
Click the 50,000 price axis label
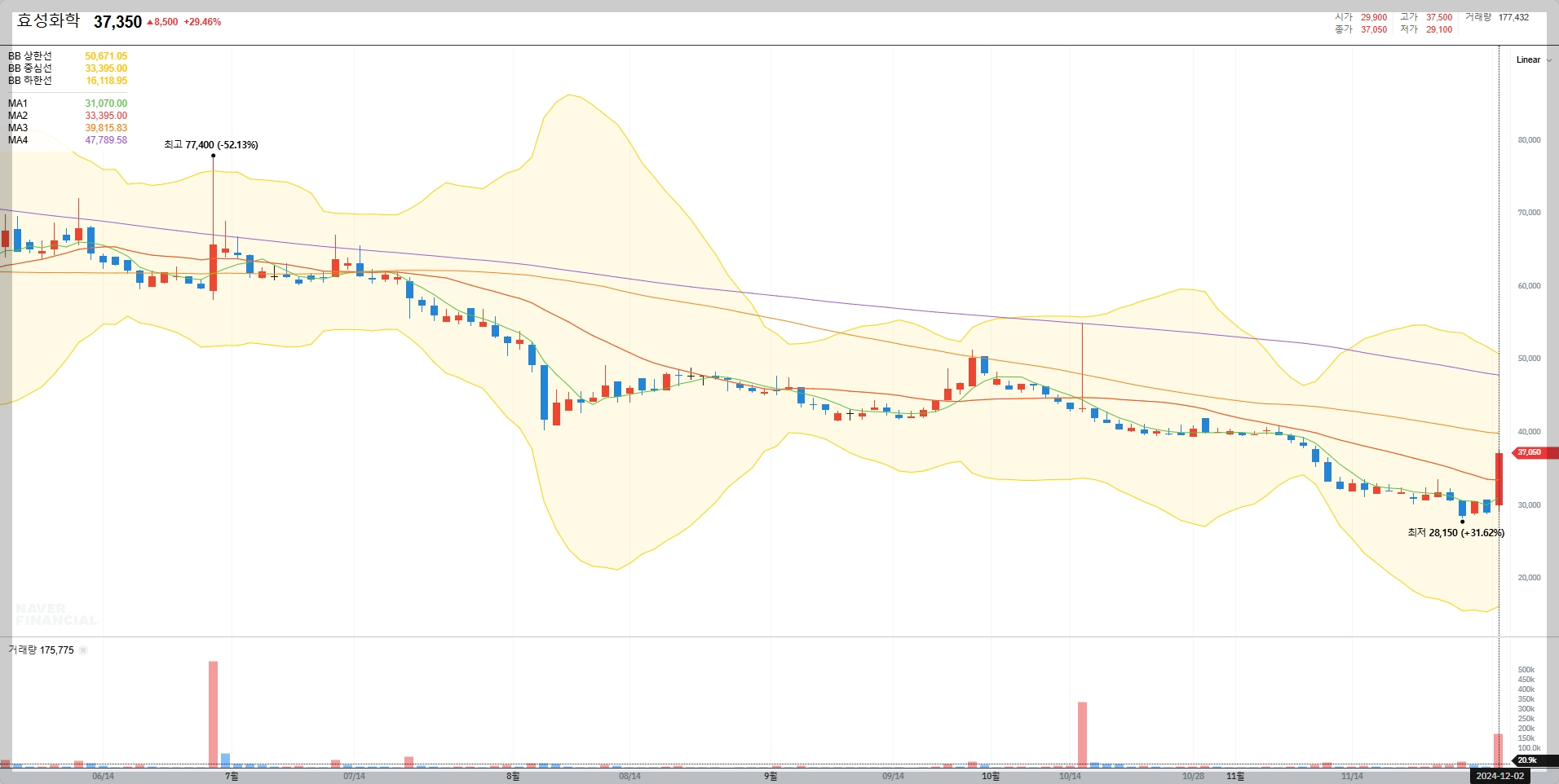pos(1529,359)
